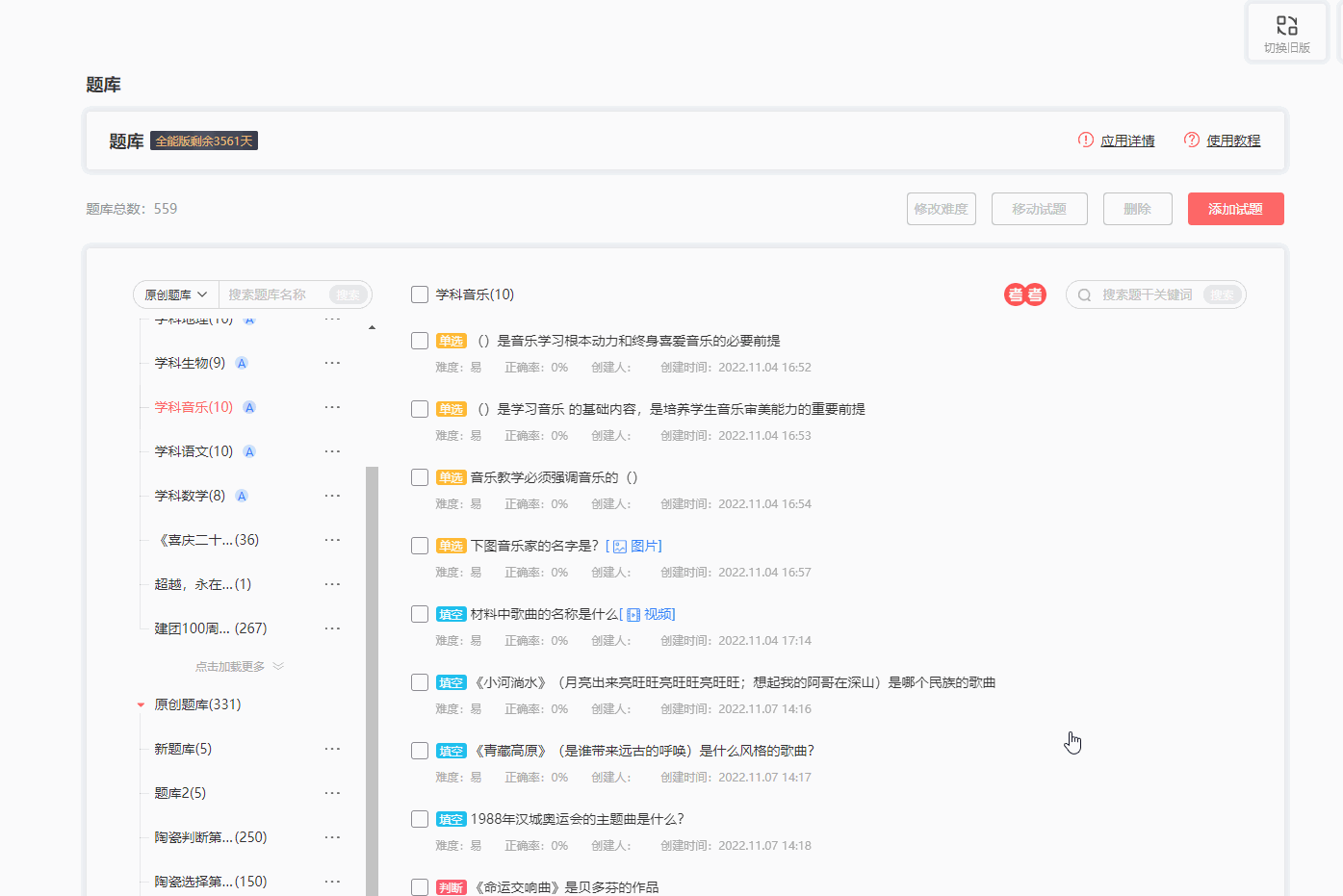Image resolution: width=1343 pixels, height=896 pixels.
Task: Check the question 音乐教学必须强调音乐的
Action: point(420,477)
